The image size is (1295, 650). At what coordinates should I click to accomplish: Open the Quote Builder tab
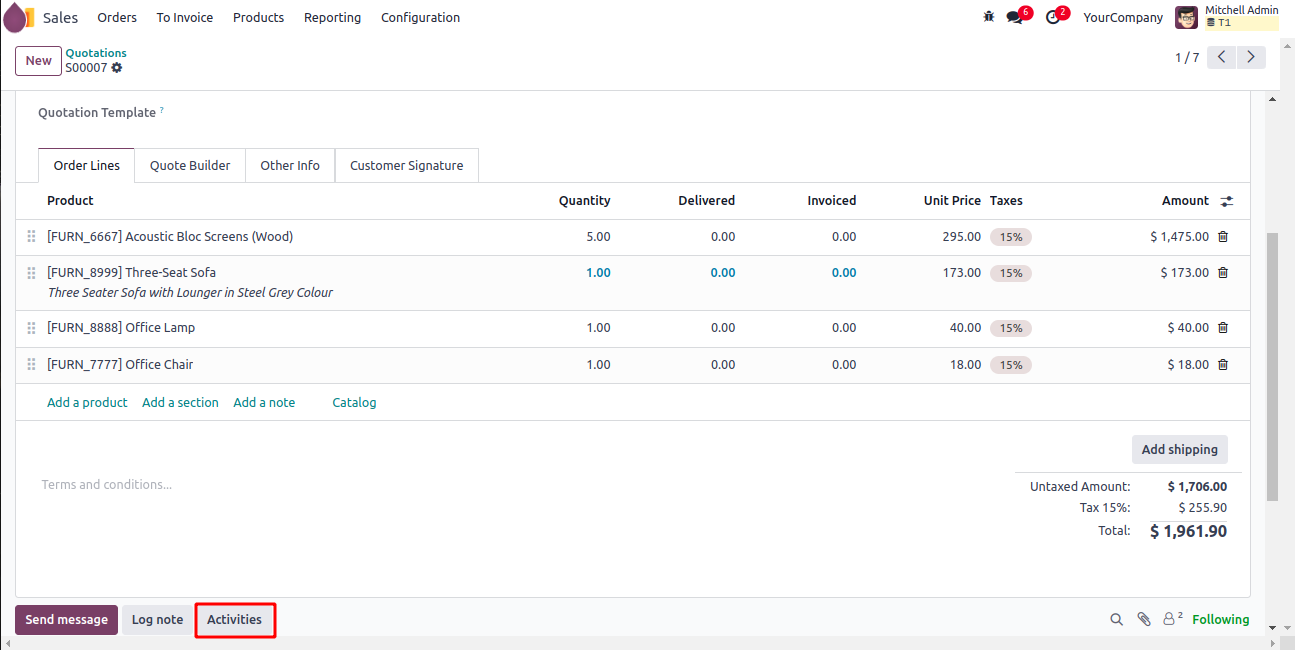pos(190,166)
